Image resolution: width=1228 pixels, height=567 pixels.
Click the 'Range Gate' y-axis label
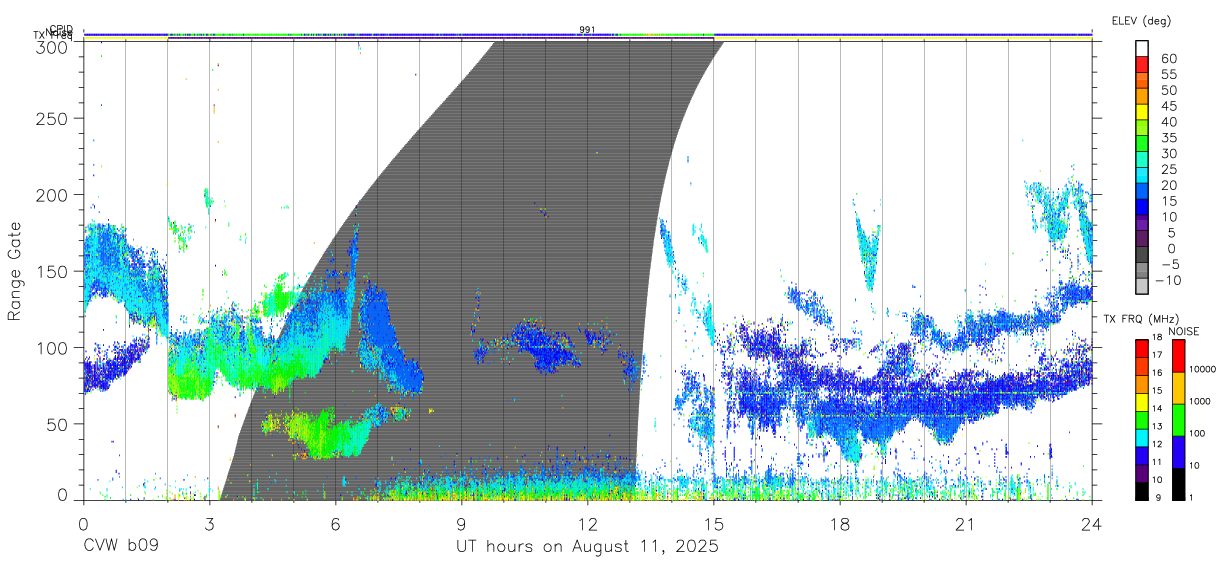pos(15,271)
